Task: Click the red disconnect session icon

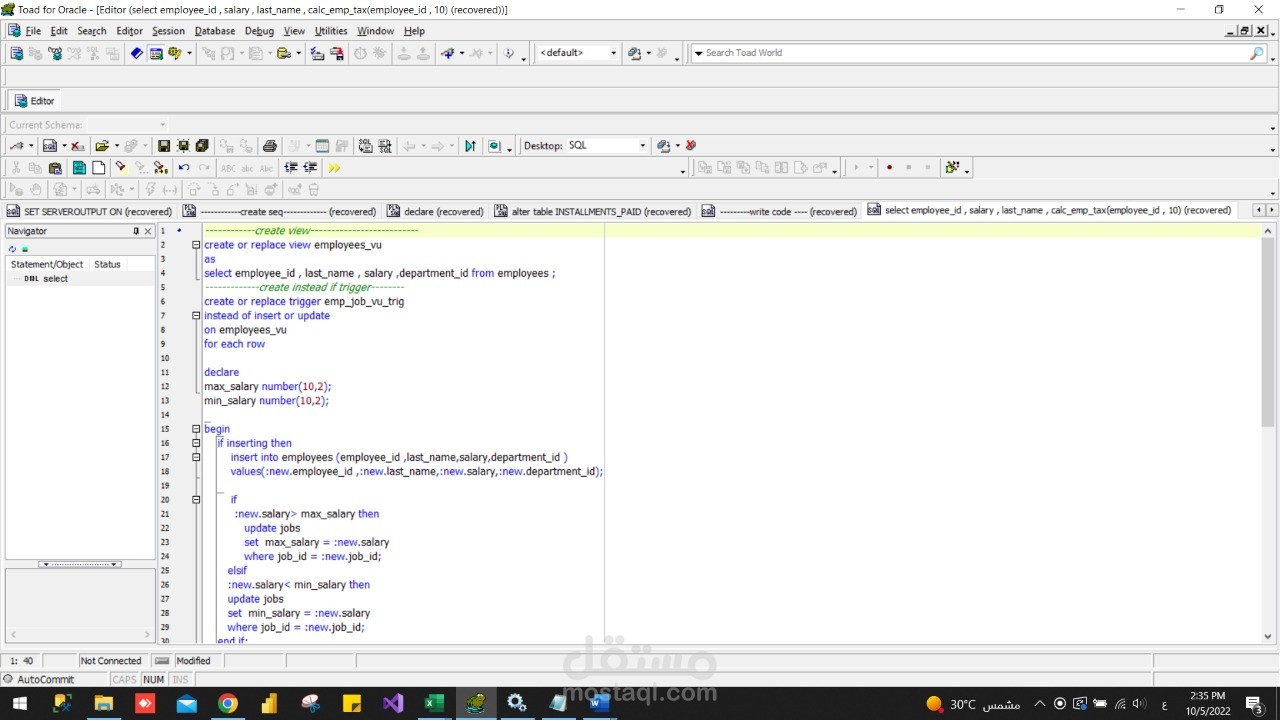Action: pos(691,146)
